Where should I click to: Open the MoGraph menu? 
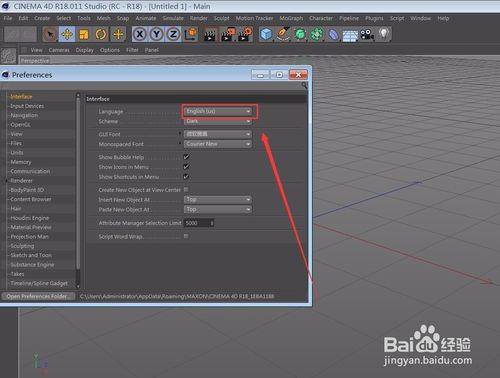[x=291, y=18]
